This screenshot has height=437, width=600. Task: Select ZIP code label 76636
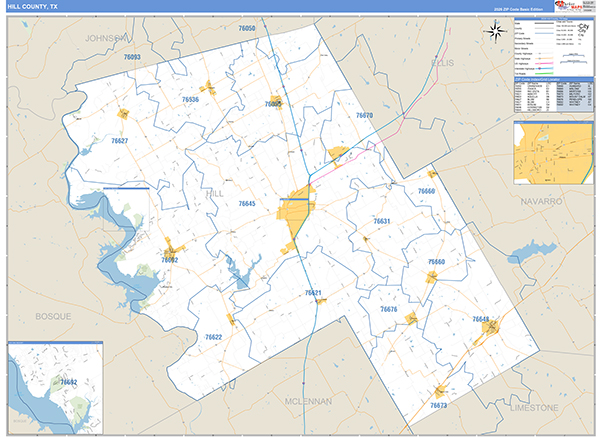pyautogui.click(x=190, y=99)
